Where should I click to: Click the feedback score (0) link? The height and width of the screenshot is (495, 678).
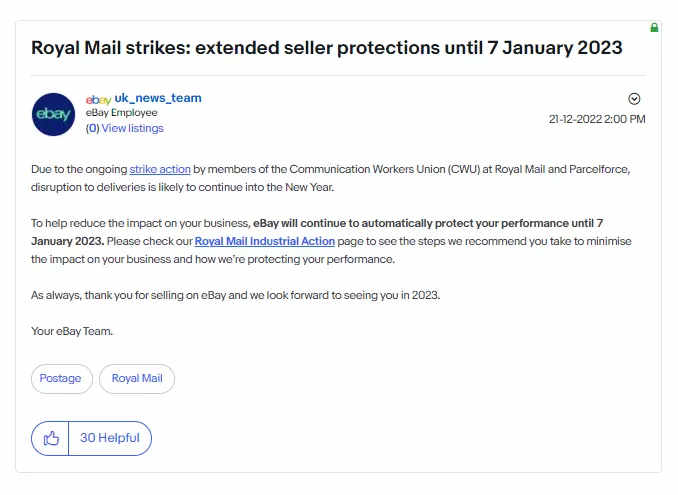point(93,128)
